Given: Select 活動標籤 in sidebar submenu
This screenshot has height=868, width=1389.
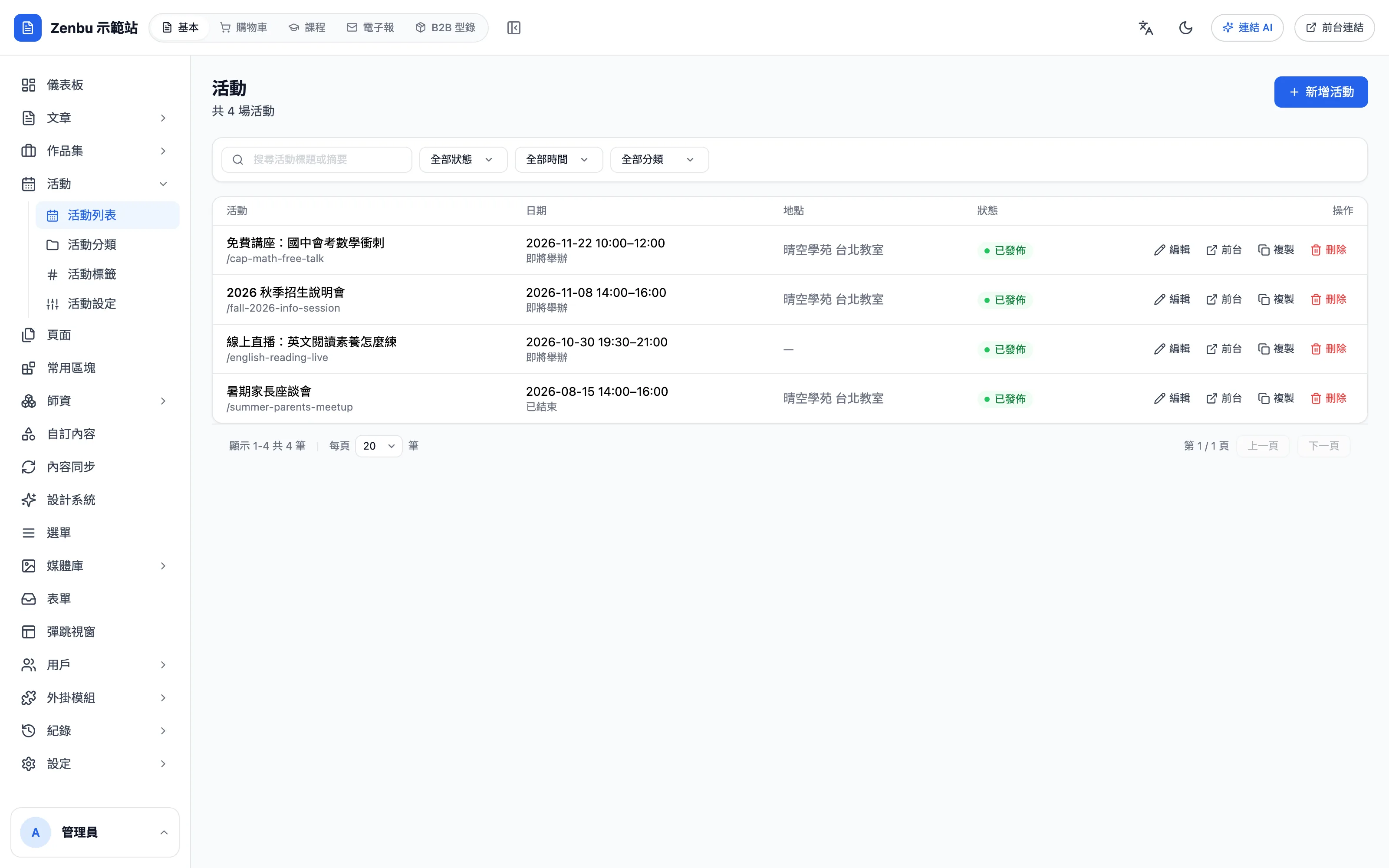Looking at the screenshot, I should pos(108,274).
